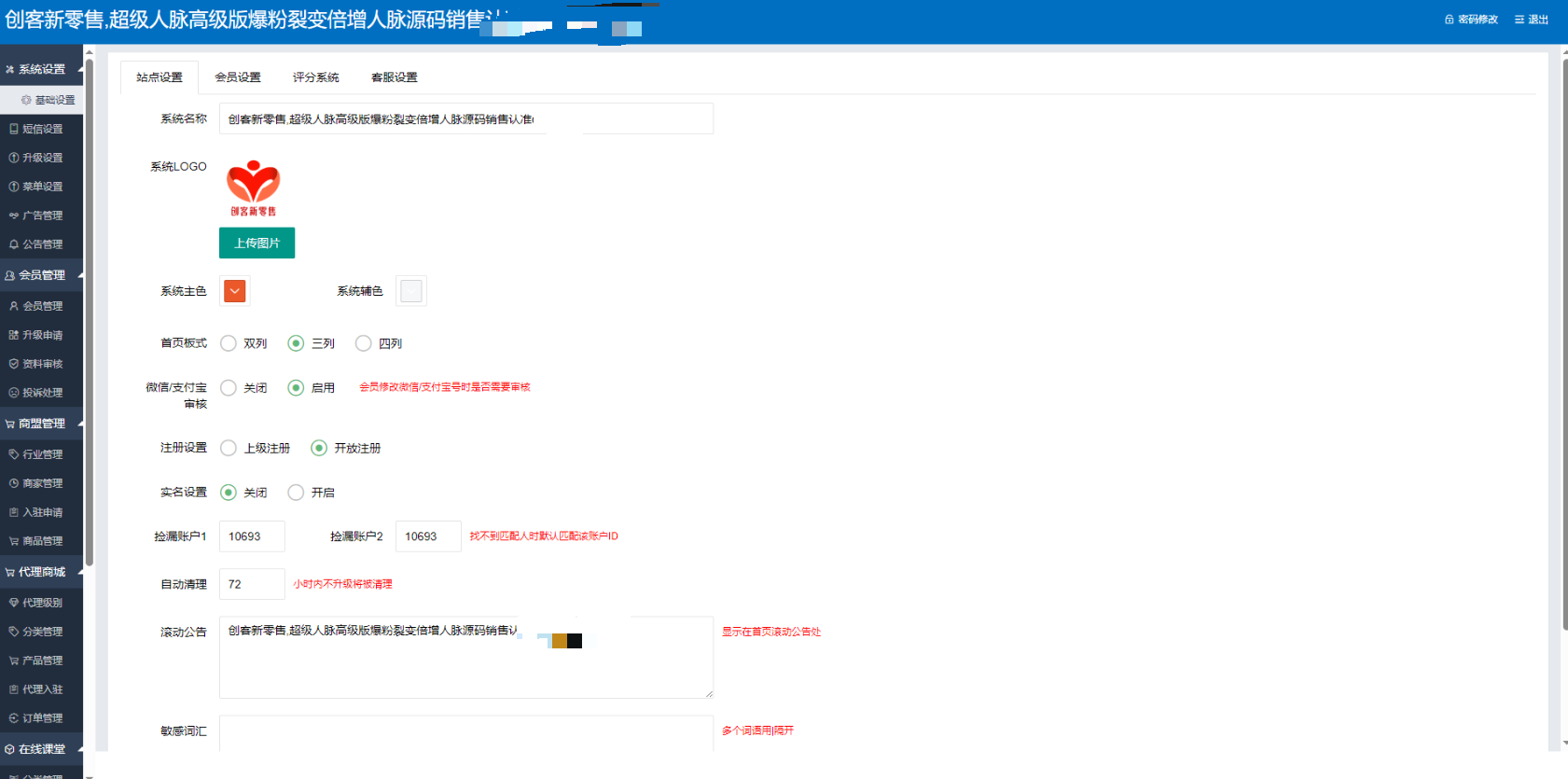Open the orange 系统主色 color picker
The image size is (1568, 779).
(235, 291)
